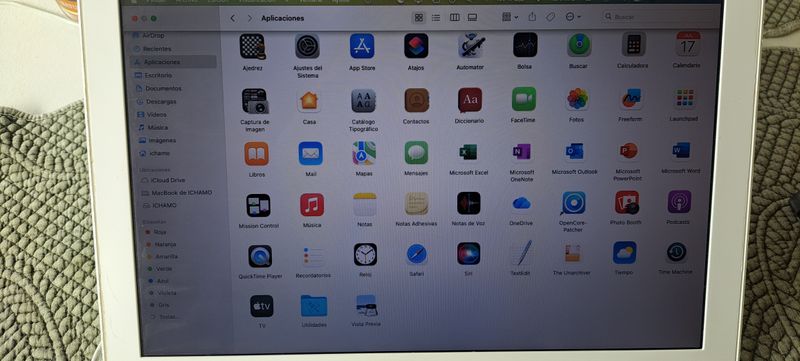800x361 pixels.
Task: Open the Mail app icon
Action: [x=310, y=153]
